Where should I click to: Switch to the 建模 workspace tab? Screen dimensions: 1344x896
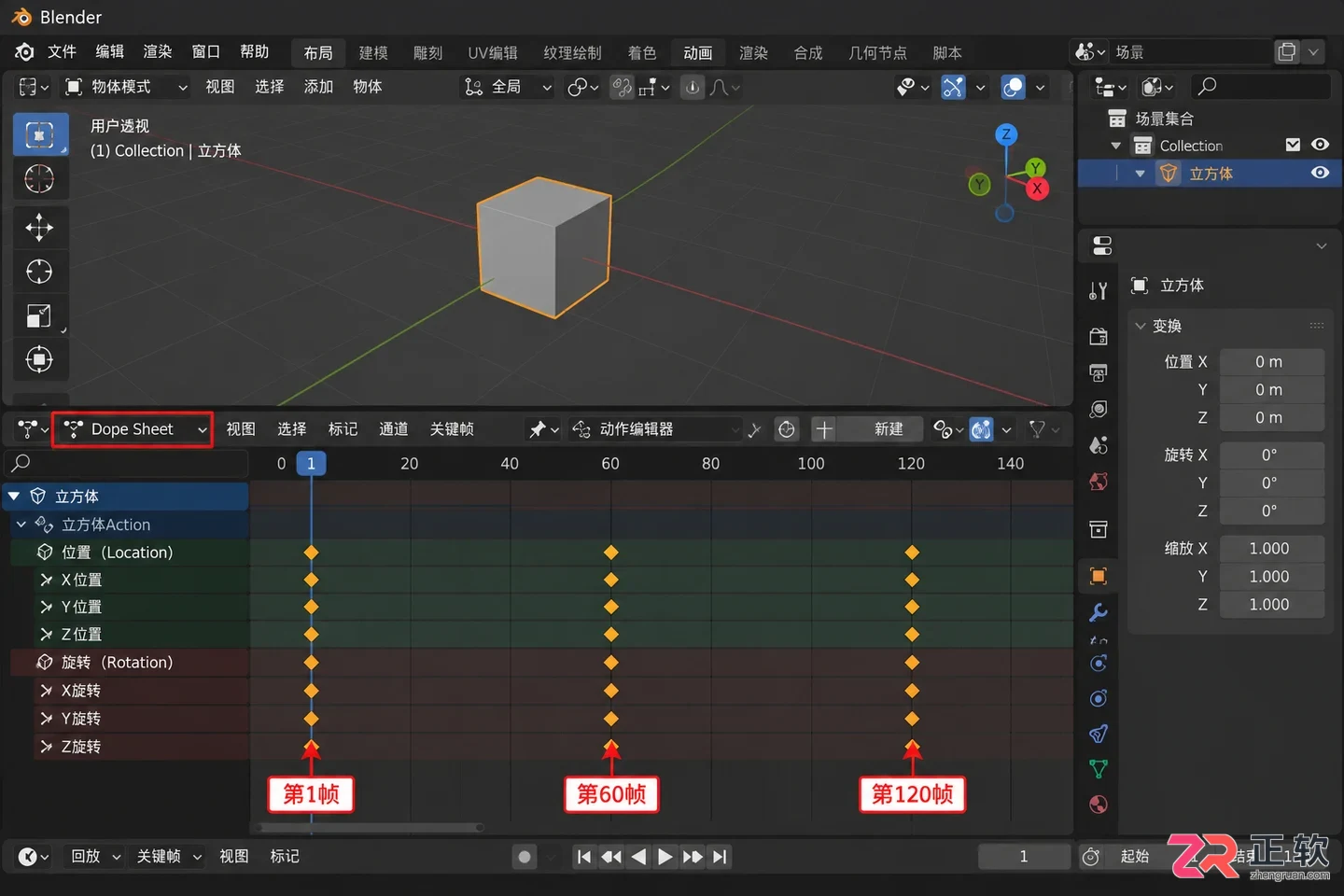[373, 53]
